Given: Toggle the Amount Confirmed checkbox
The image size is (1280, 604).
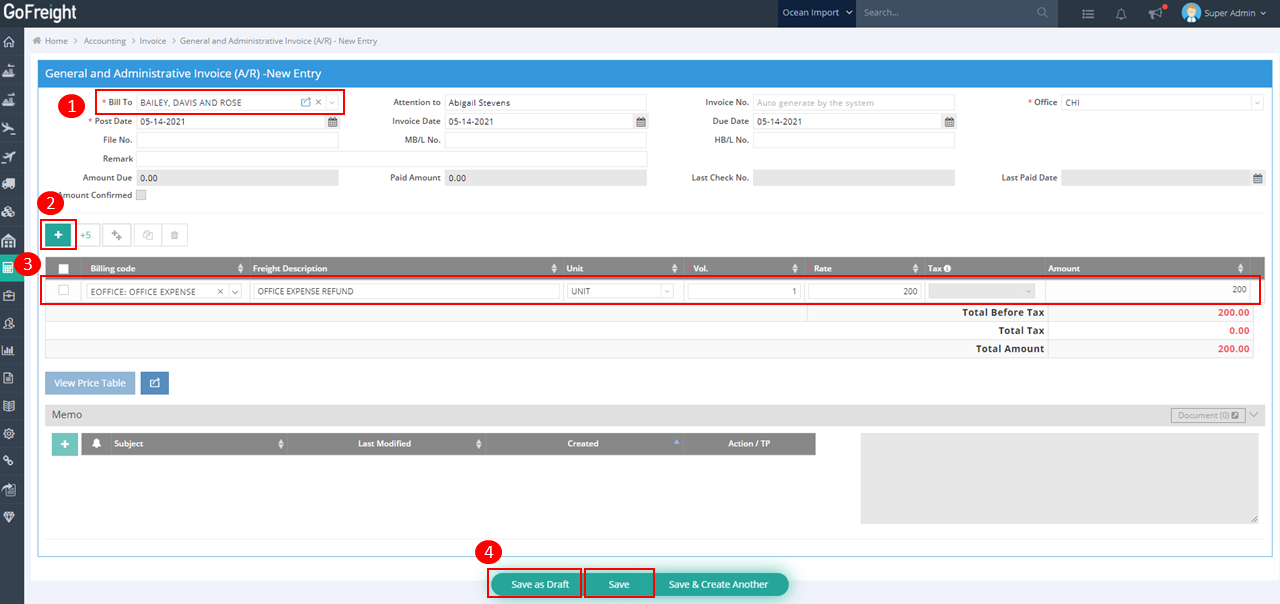Looking at the screenshot, I should click(x=141, y=195).
